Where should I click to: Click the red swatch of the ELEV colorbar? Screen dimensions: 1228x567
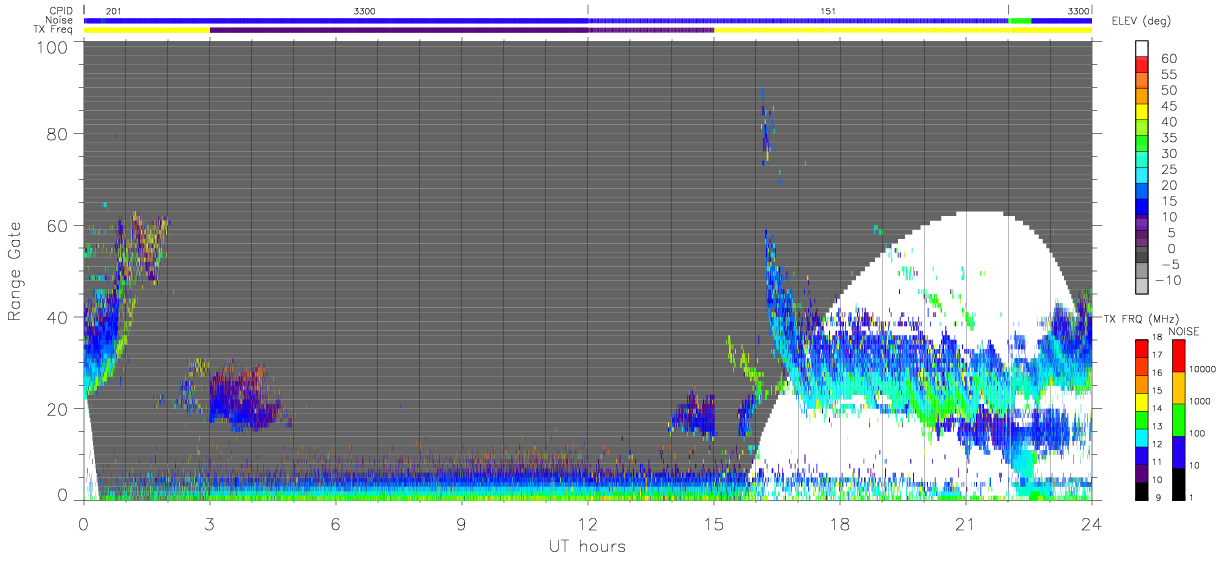[1144, 67]
